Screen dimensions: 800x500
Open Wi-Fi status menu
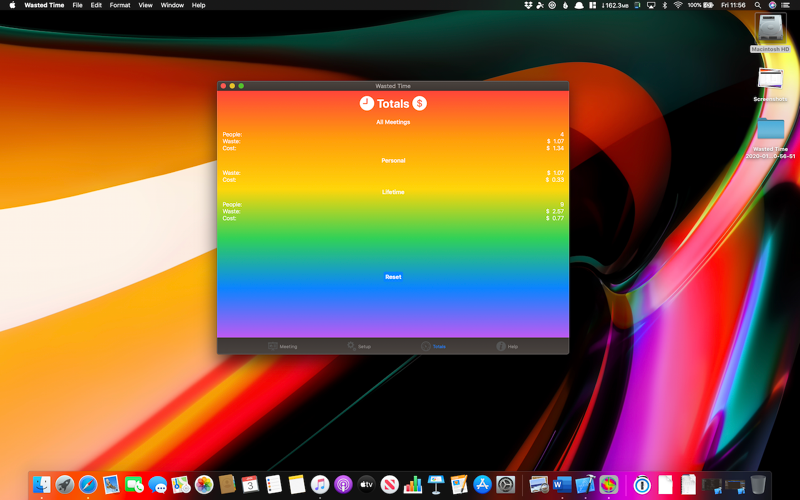pyautogui.click(x=677, y=5)
